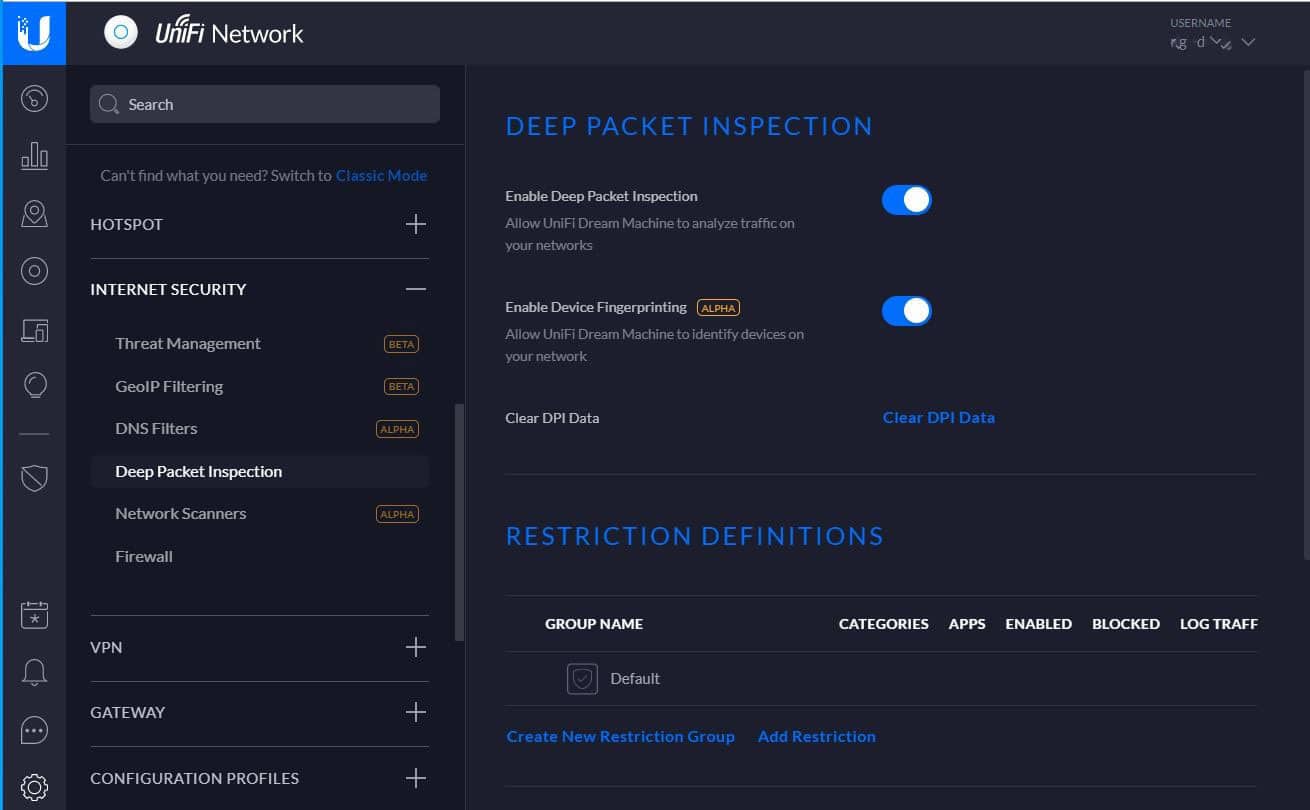Collapse the Internet Security section
The height and width of the screenshot is (810, 1310).
(x=416, y=289)
